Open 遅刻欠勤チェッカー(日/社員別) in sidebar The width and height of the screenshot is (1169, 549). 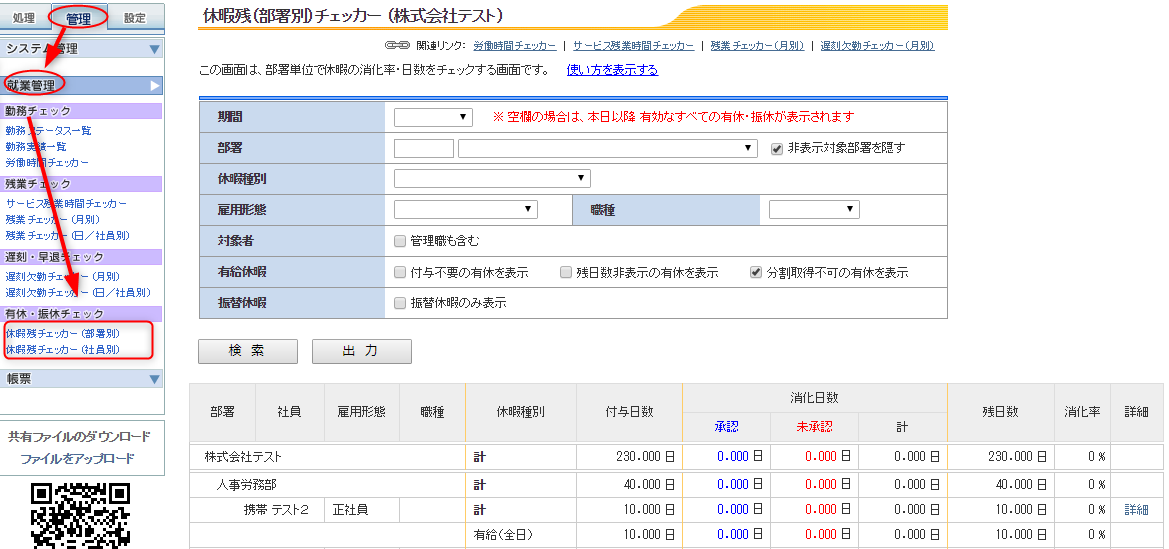78,292
